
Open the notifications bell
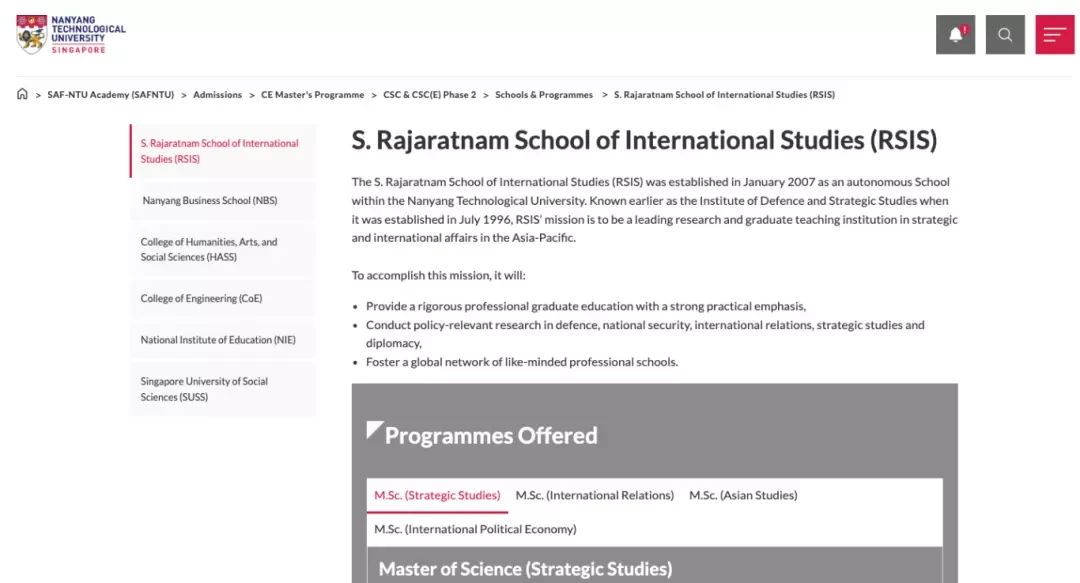[x=955, y=34]
